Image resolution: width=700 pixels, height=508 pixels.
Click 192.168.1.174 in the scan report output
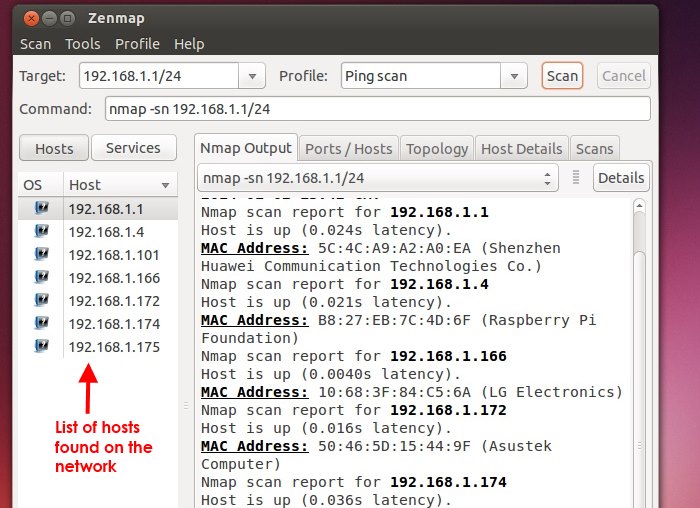pyautogui.click(x=448, y=482)
